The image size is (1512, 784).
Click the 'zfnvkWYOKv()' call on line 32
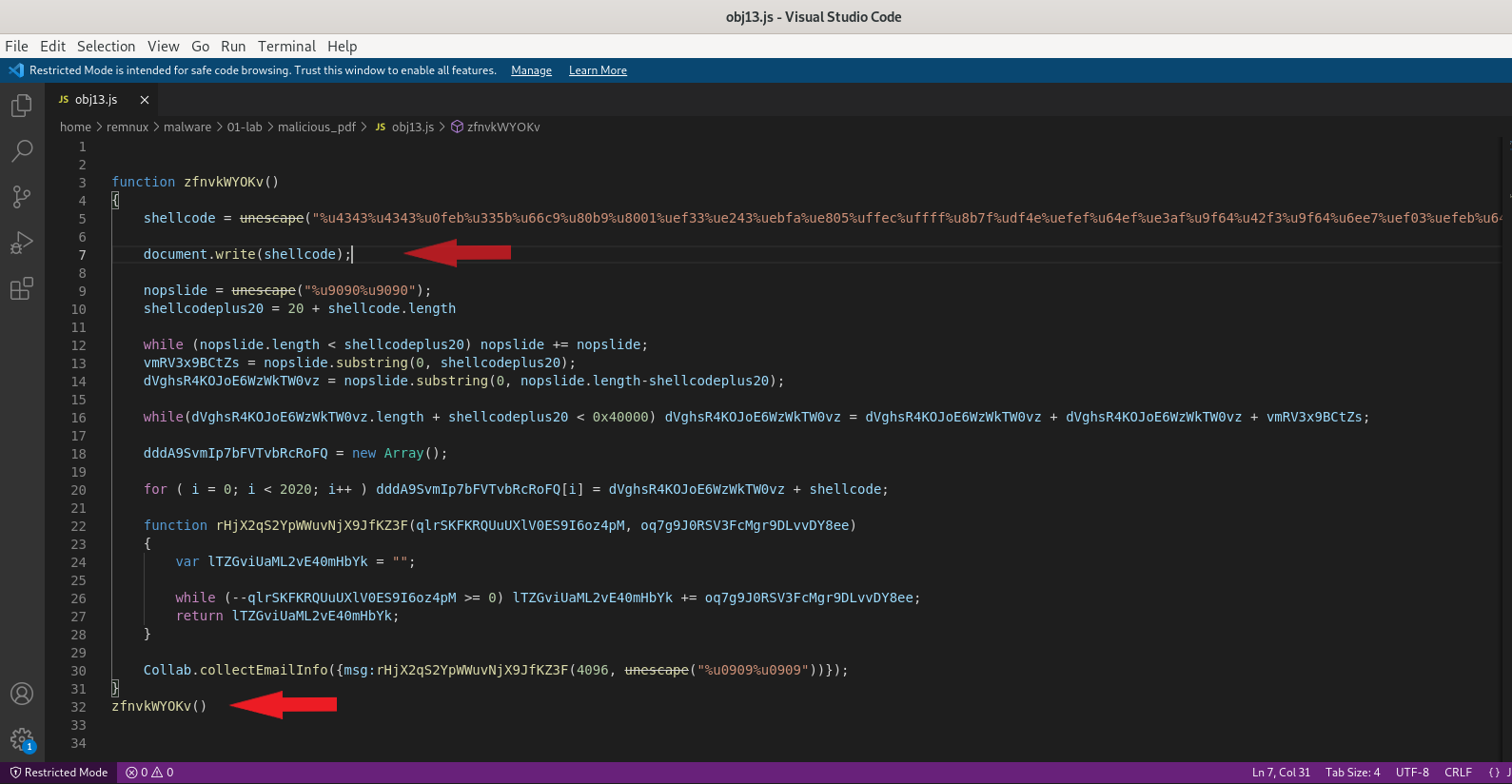pos(159,706)
